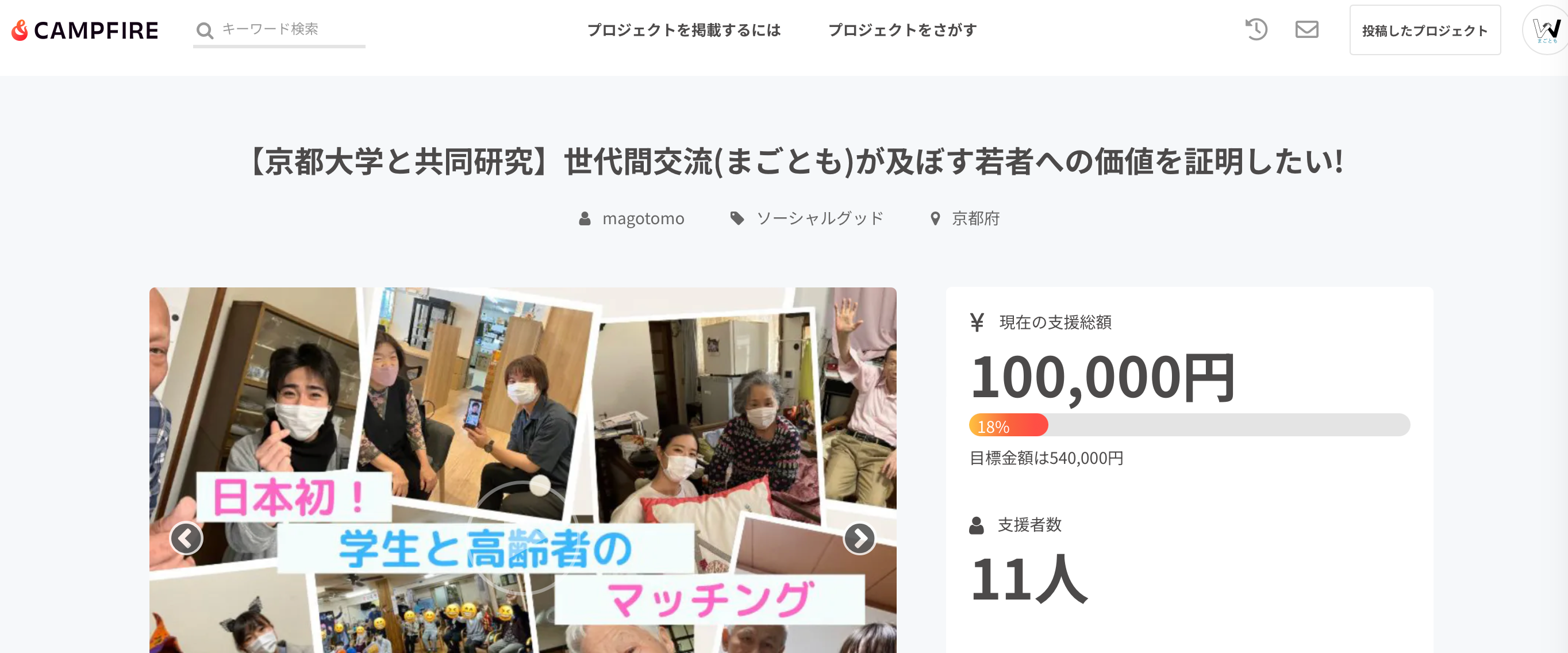The height and width of the screenshot is (653, 1568).
Task: Click the search magnifier icon
Action: 205,30
